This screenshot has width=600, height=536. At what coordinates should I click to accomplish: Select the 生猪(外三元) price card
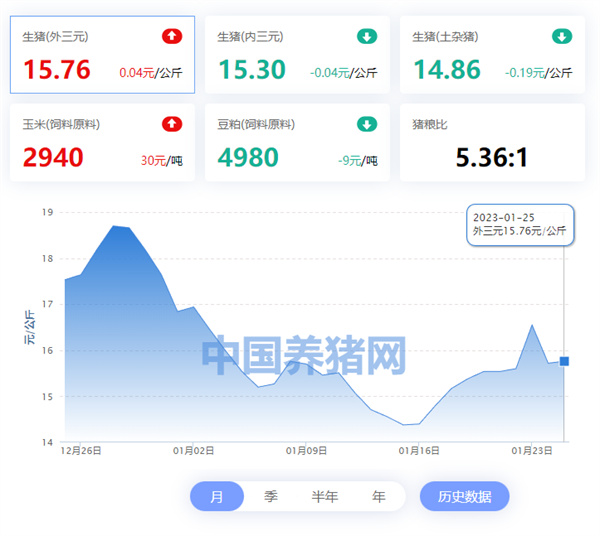[x=102, y=55]
